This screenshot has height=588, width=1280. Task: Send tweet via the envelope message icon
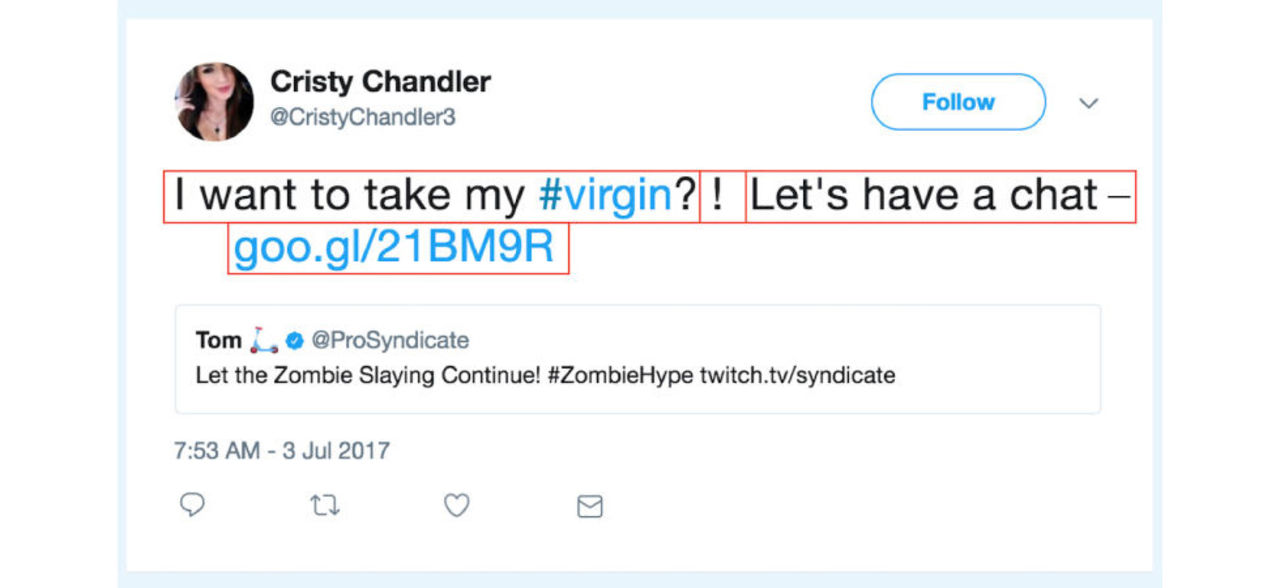tap(590, 507)
